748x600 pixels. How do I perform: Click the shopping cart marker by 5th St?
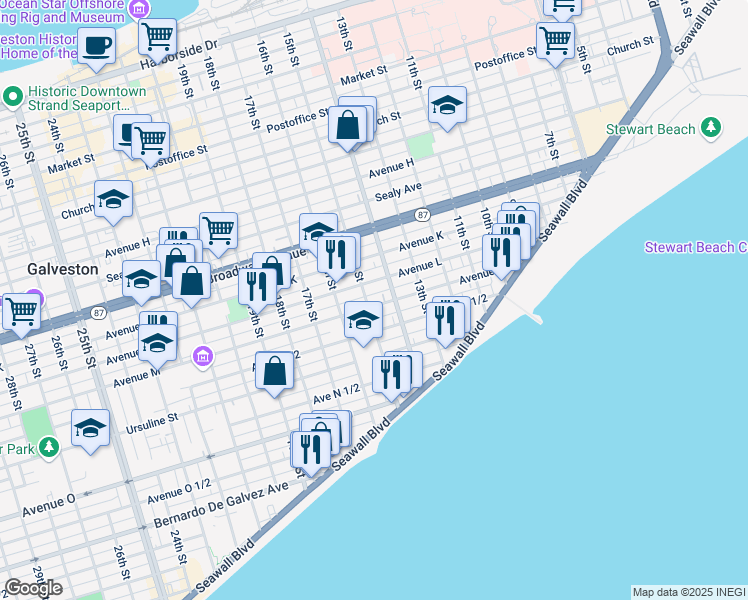(x=555, y=43)
